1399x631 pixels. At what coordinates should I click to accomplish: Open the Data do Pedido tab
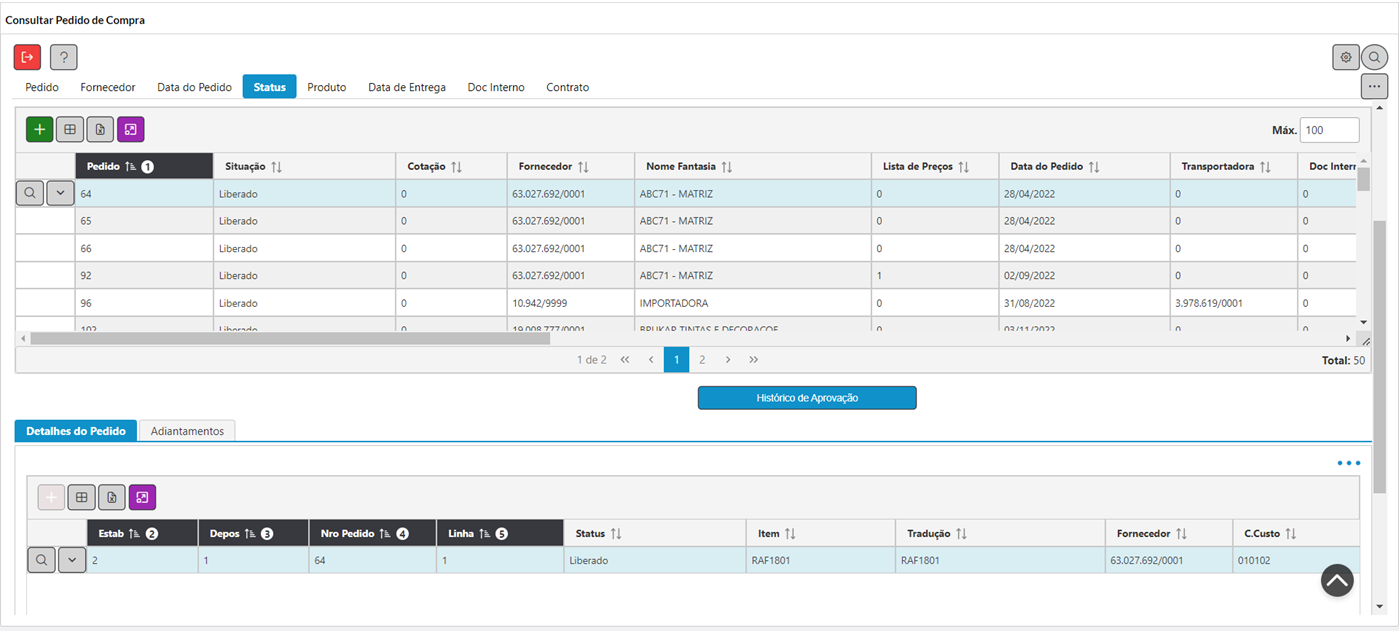click(194, 87)
